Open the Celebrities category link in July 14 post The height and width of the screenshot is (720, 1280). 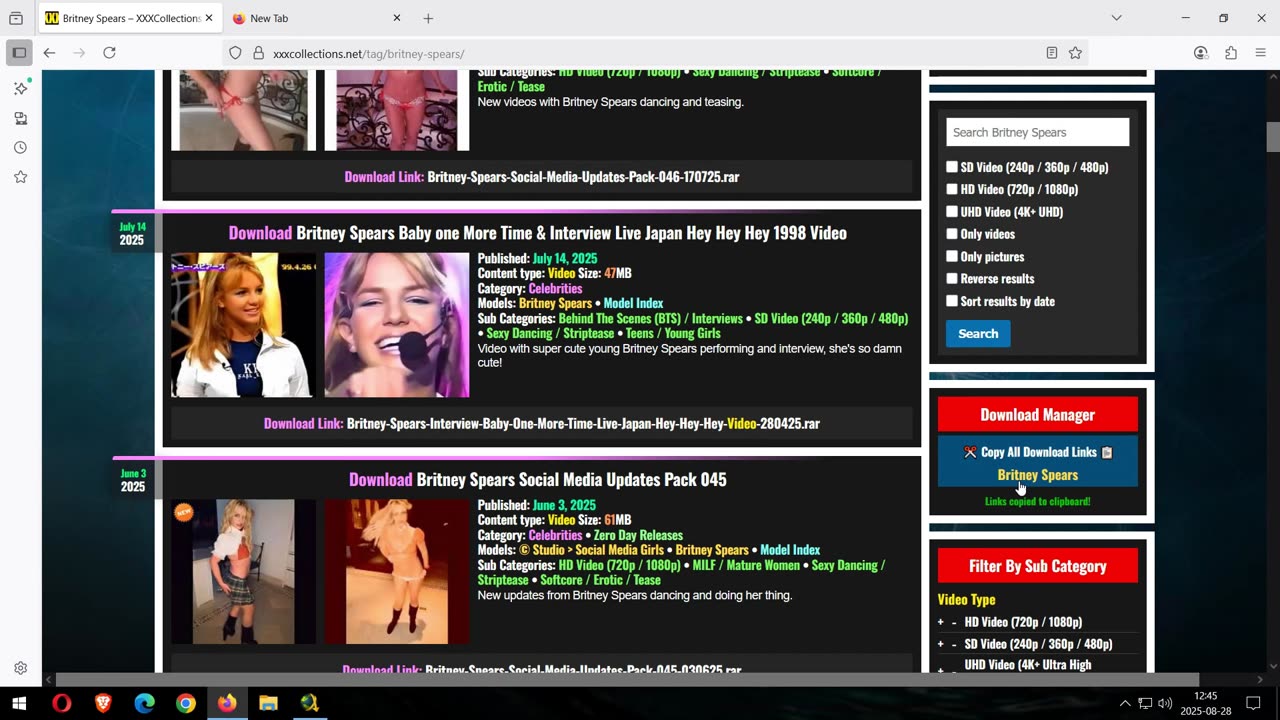[x=555, y=288]
